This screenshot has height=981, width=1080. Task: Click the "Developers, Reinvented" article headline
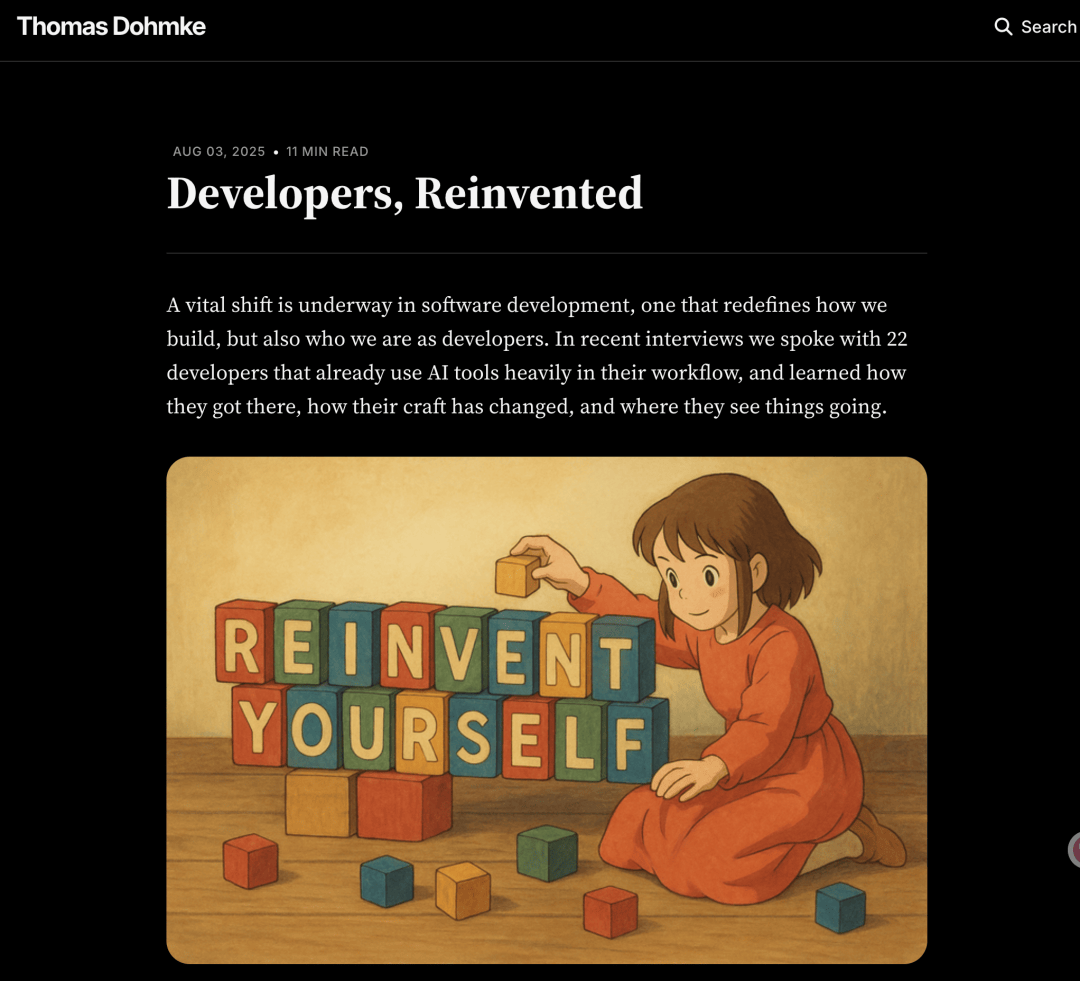tap(404, 194)
